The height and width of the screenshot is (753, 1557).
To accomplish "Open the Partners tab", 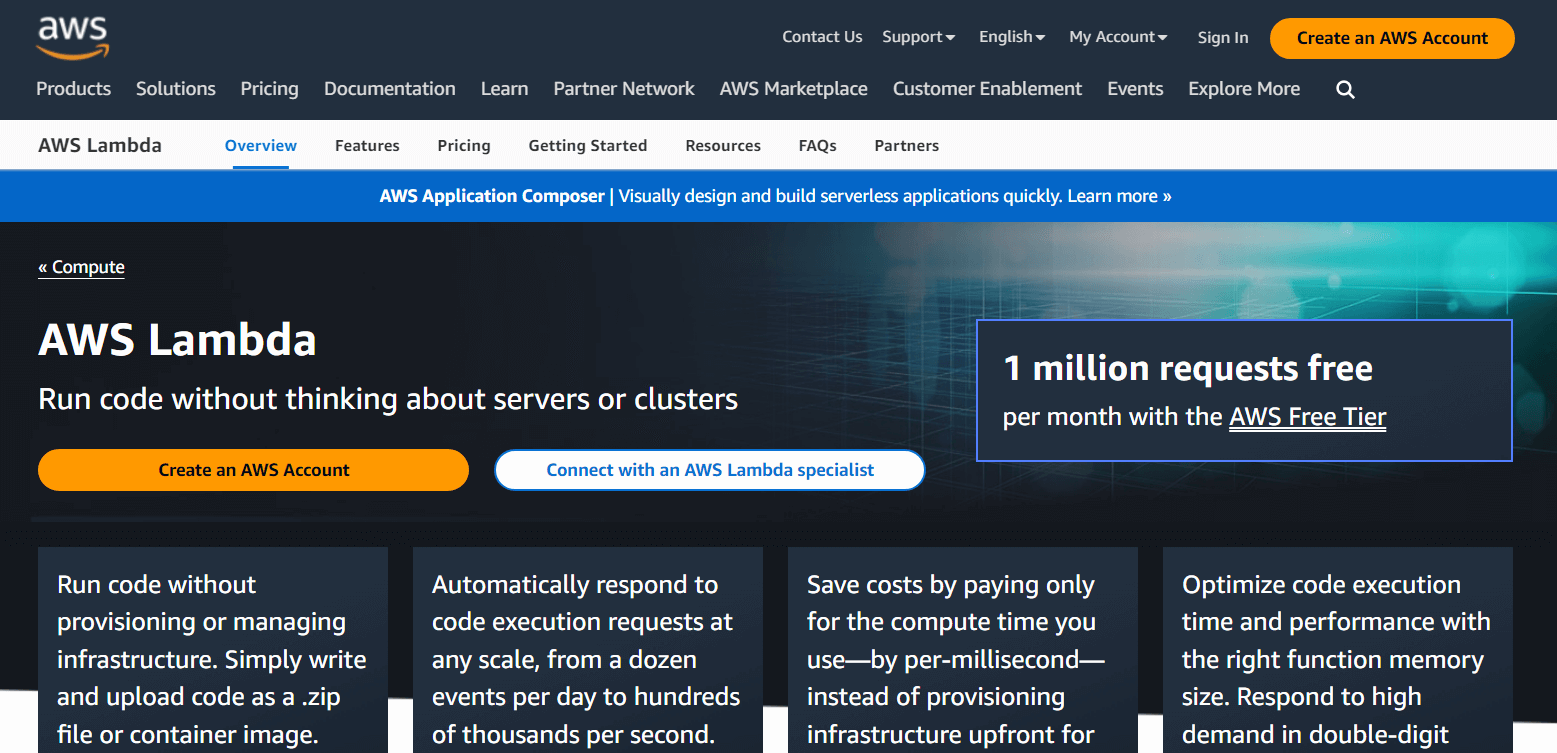I will click(x=906, y=145).
